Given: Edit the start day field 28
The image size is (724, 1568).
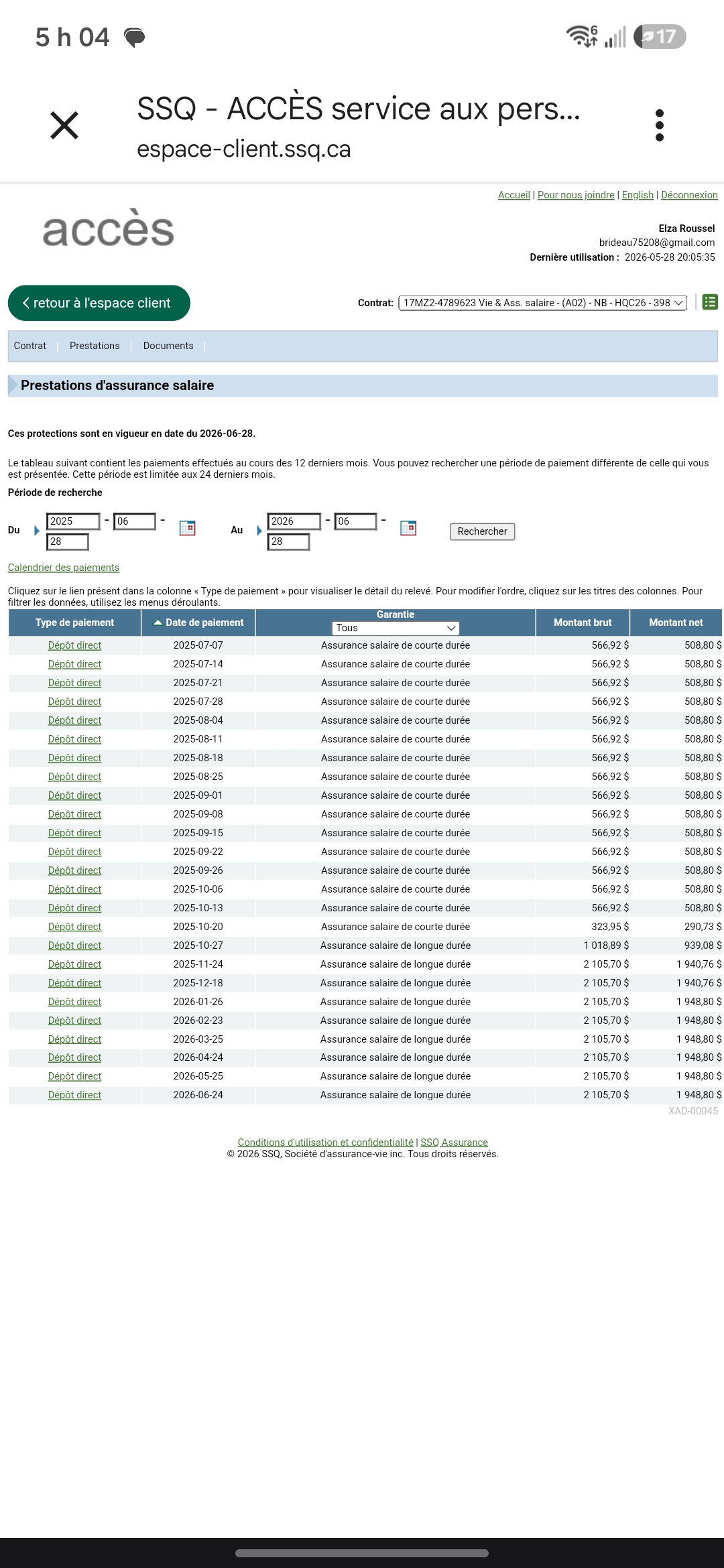Looking at the screenshot, I should click(x=67, y=541).
